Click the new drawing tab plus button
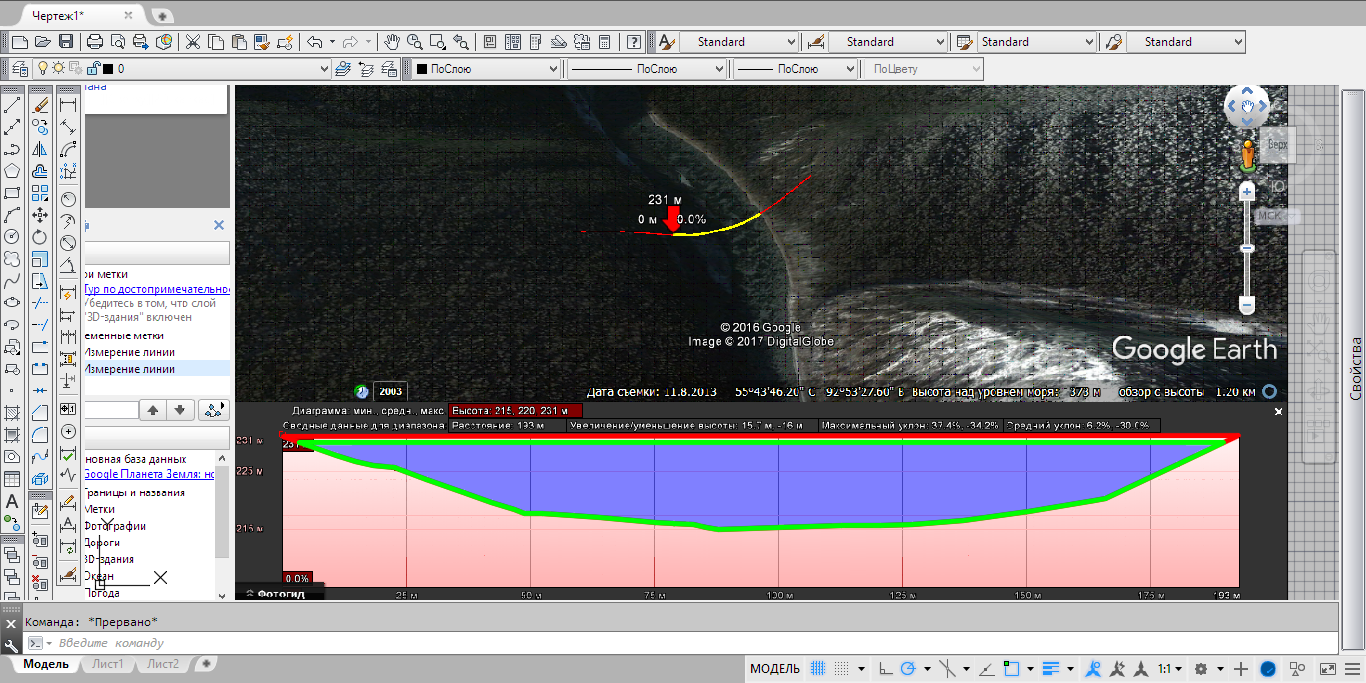 [163, 16]
